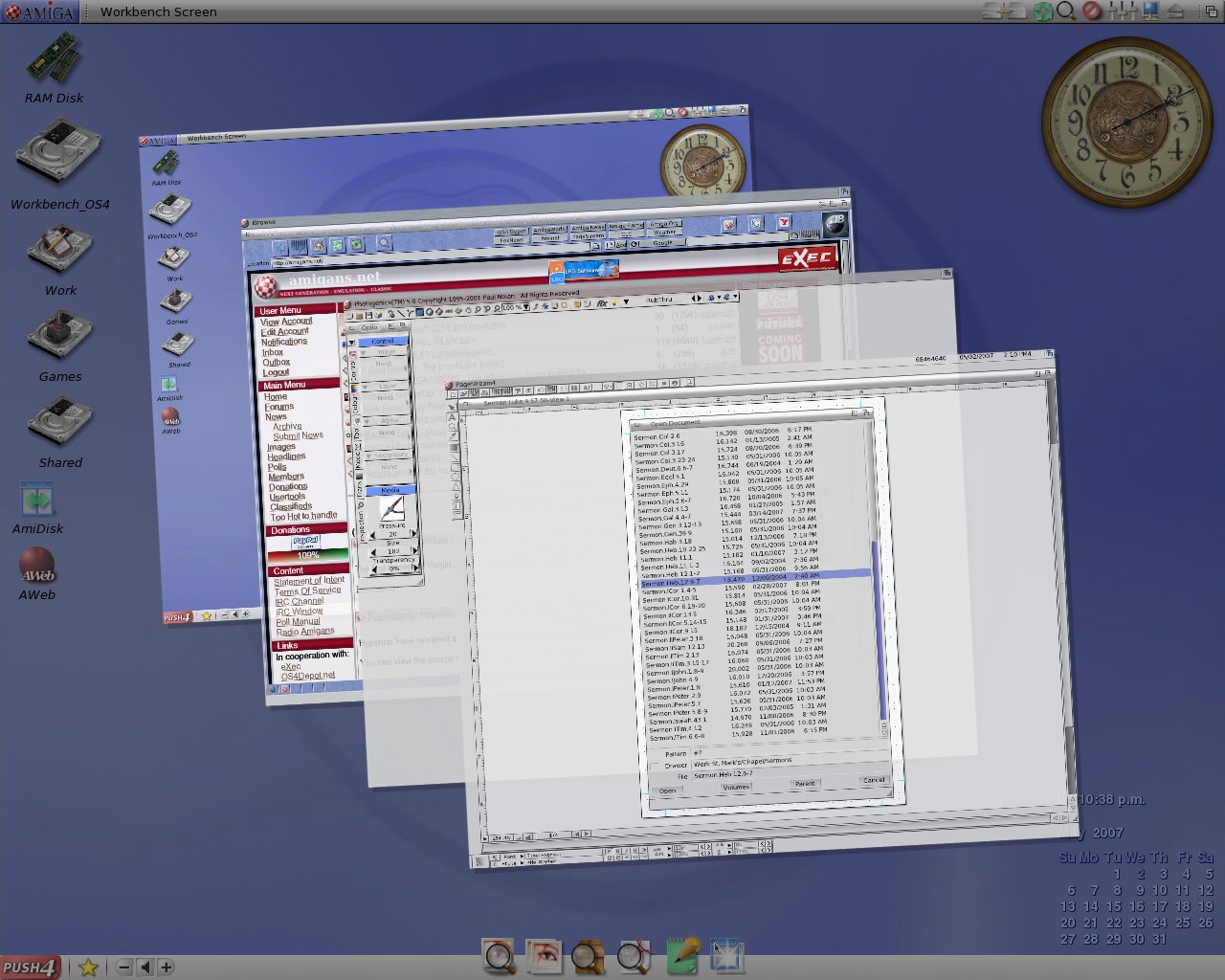Click the window grab dock icon
The width and height of the screenshot is (1225, 980).
tap(727, 956)
